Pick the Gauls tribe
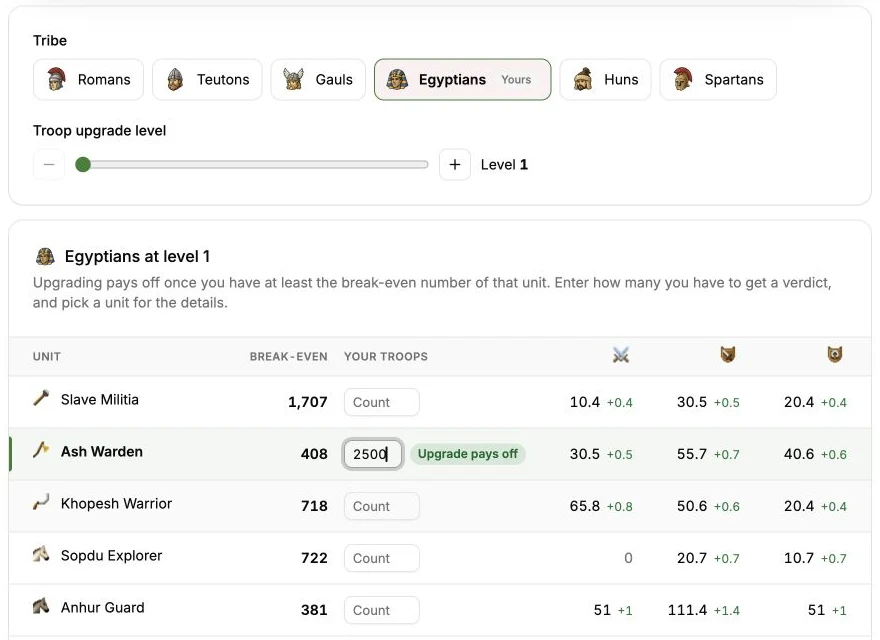The width and height of the screenshot is (880, 640). pyautogui.click(x=318, y=80)
